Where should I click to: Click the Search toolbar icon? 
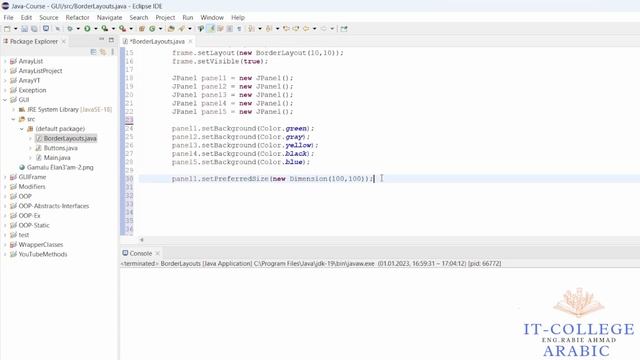coord(182,29)
